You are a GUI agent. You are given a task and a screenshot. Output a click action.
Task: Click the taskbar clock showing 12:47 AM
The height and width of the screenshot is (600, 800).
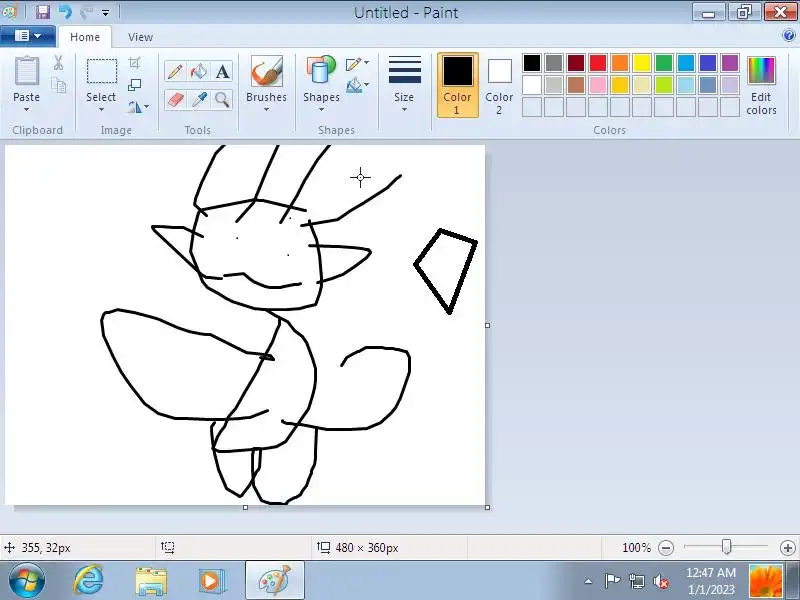click(711, 581)
